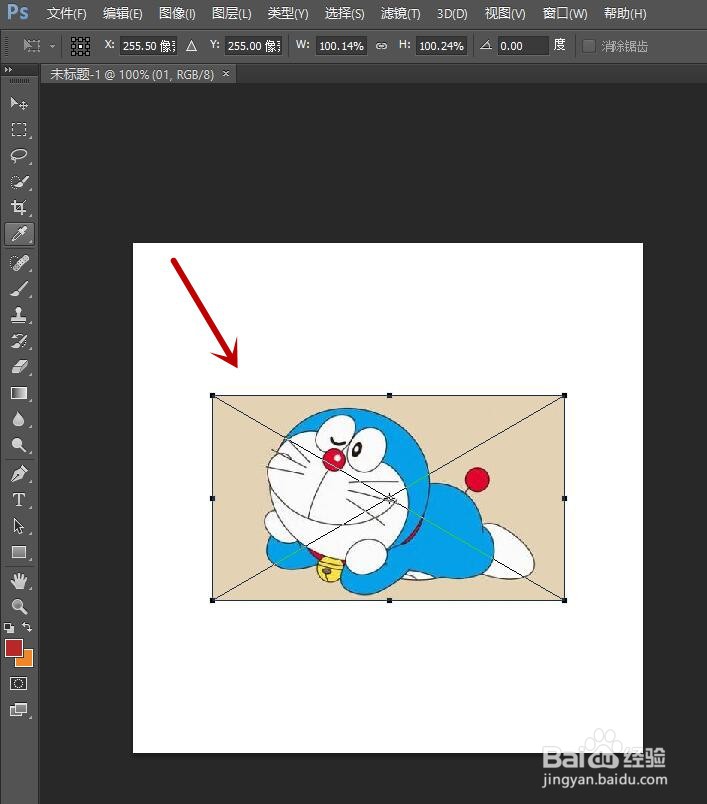The width and height of the screenshot is (707, 804).
Task: Reset default foreground and background colors
Action: point(9,627)
